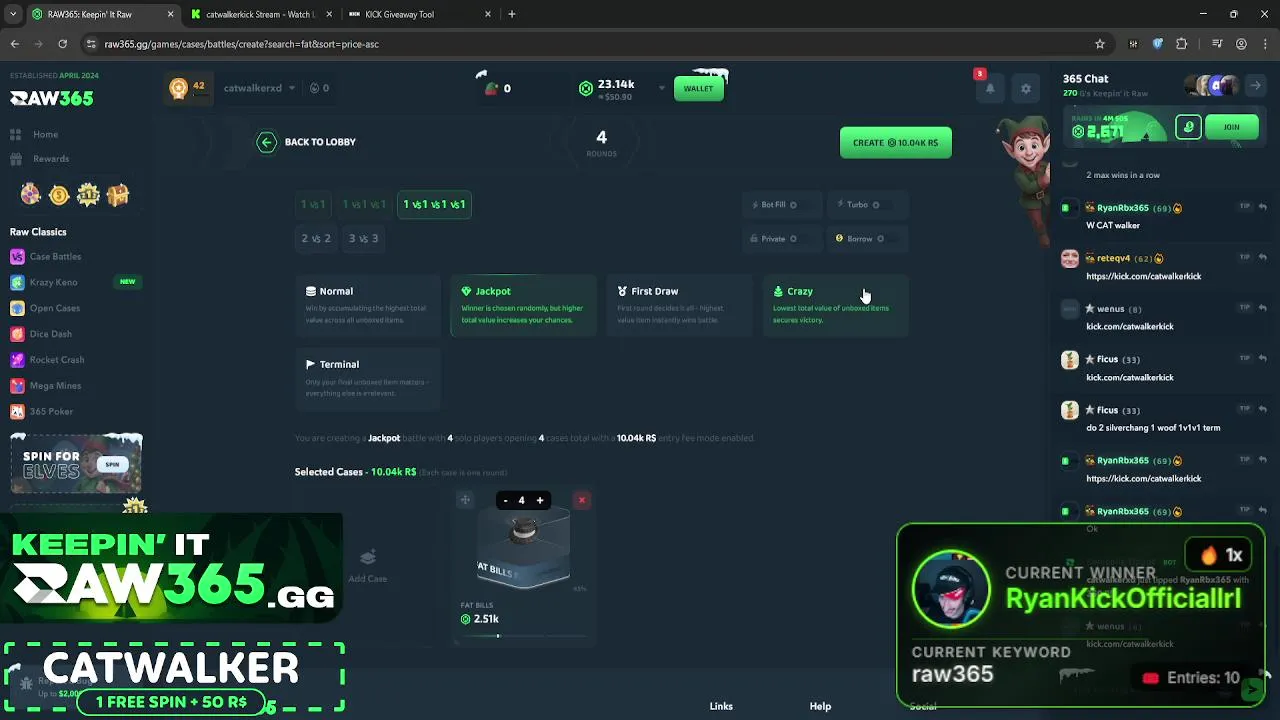Click the elf hat counter icon
The image size is (1280, 720).
coord(490,88)
